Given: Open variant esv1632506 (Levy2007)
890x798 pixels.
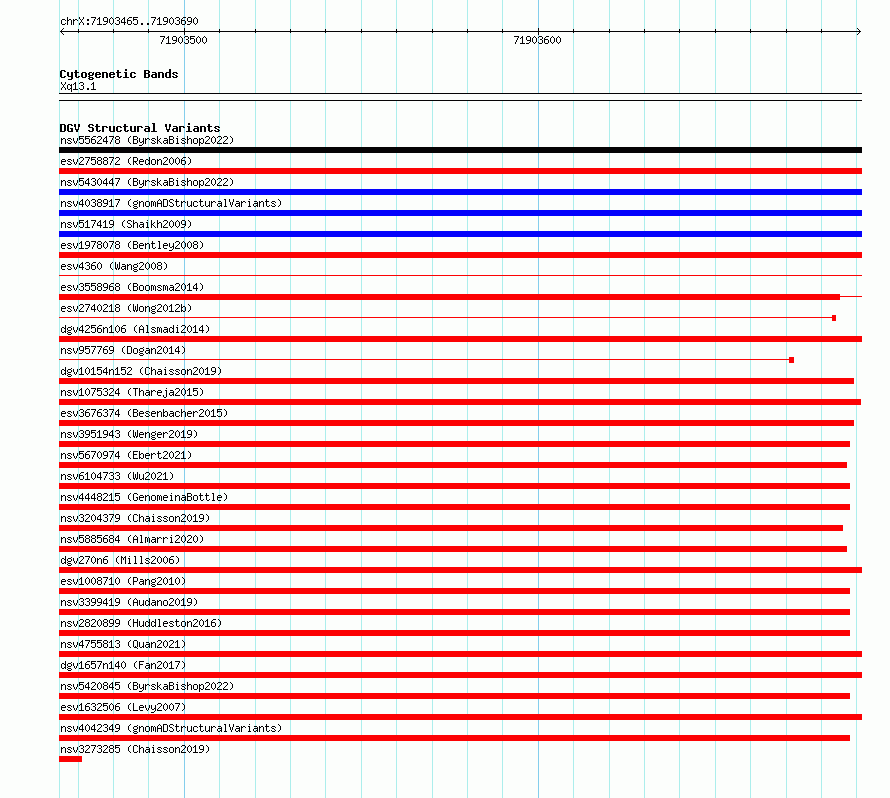Looking at the screenshot, I should [x=123, y=707].
